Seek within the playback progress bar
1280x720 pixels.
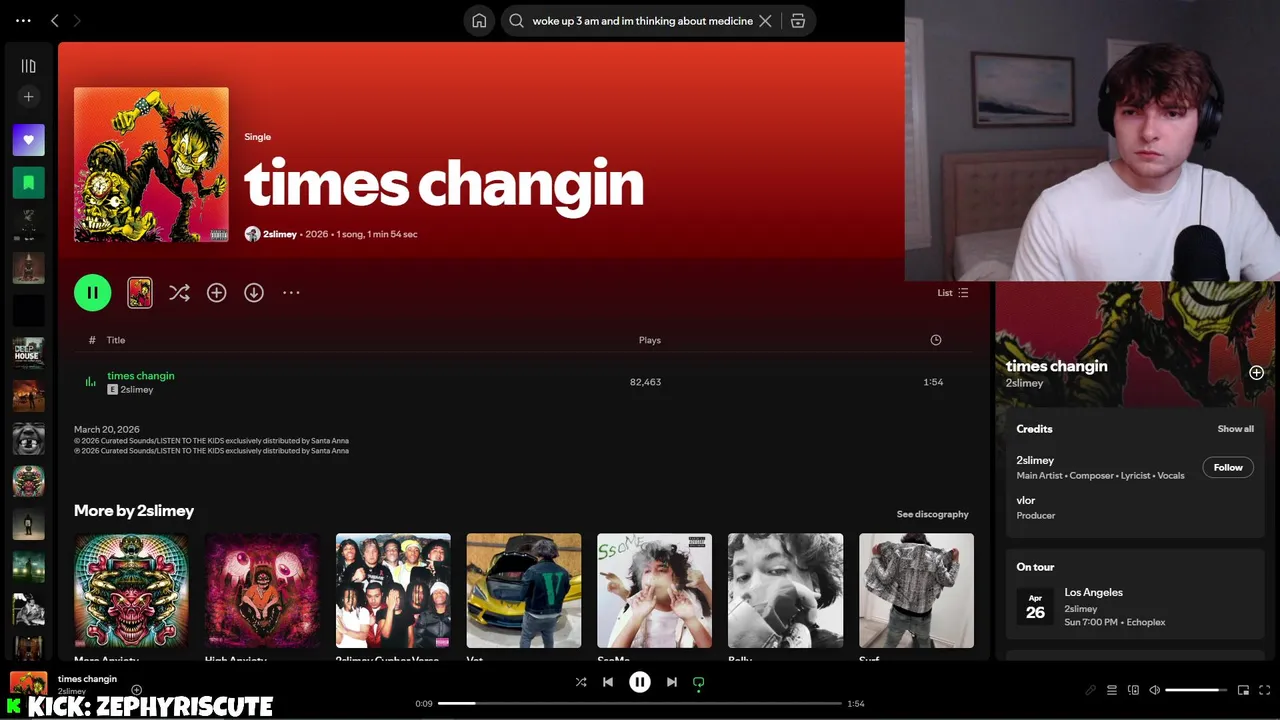pyautogui.click(x=640, y=704)
